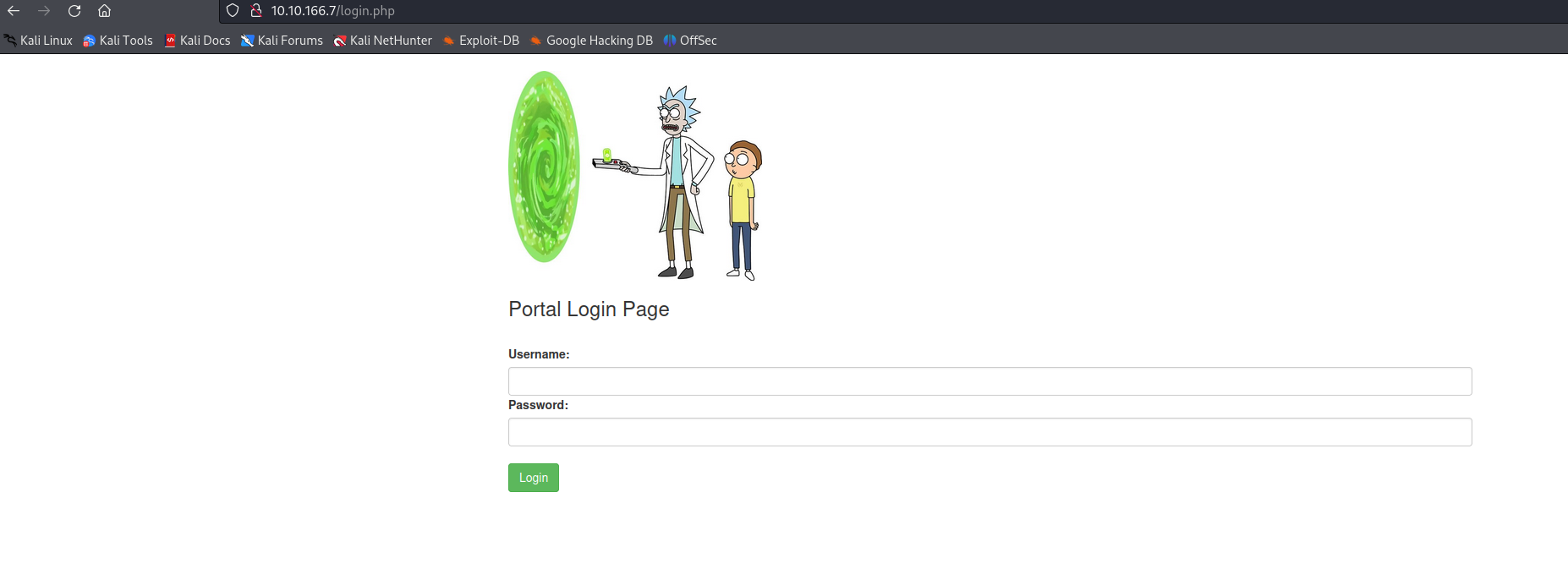The width and height of the screenshot is (1568, 580).
Task: Open tracking protection shield icon
Action: (233, 11)
